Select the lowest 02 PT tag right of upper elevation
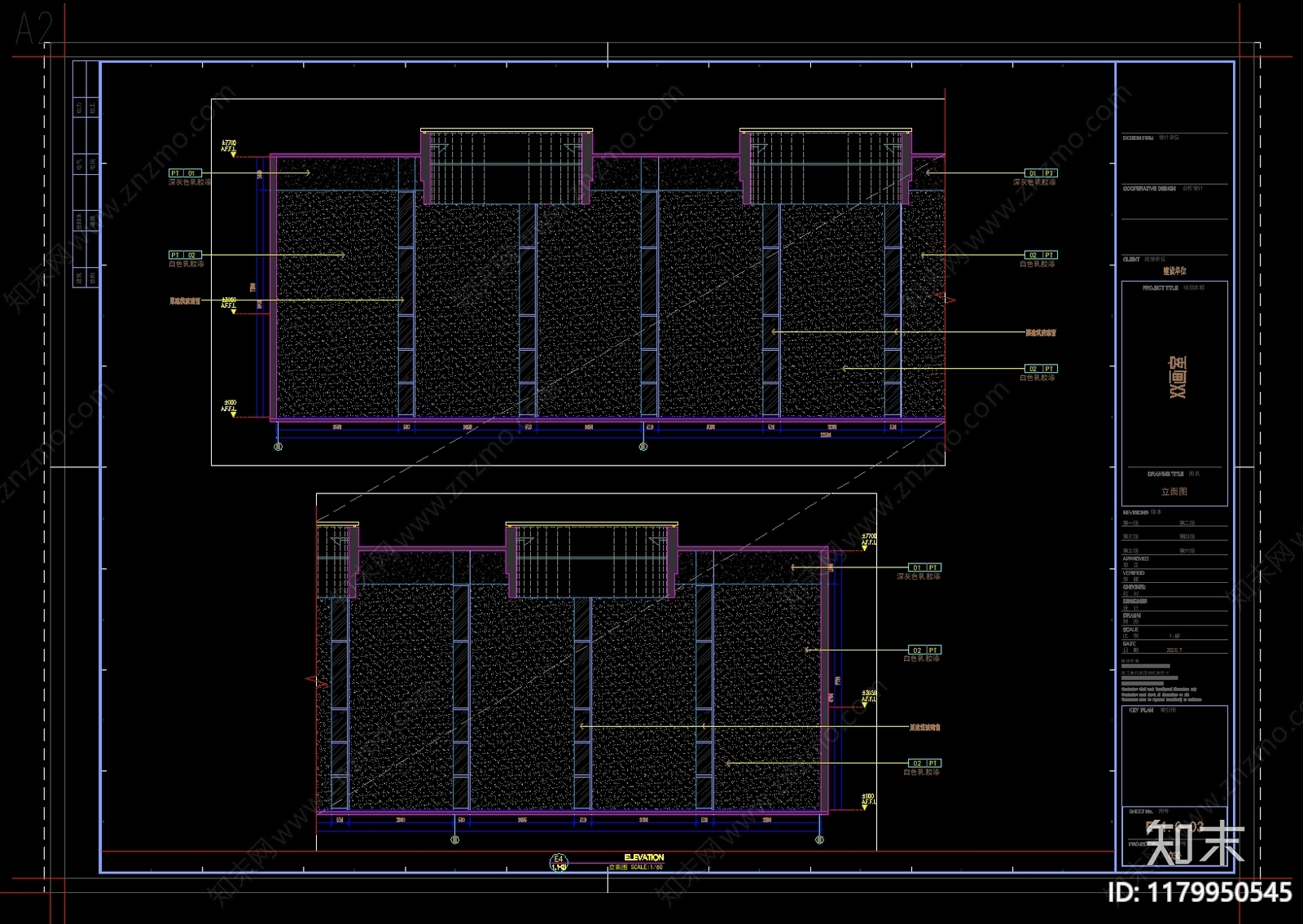Viewport: 1303px width, 924px height. [x=1041, y=369]
